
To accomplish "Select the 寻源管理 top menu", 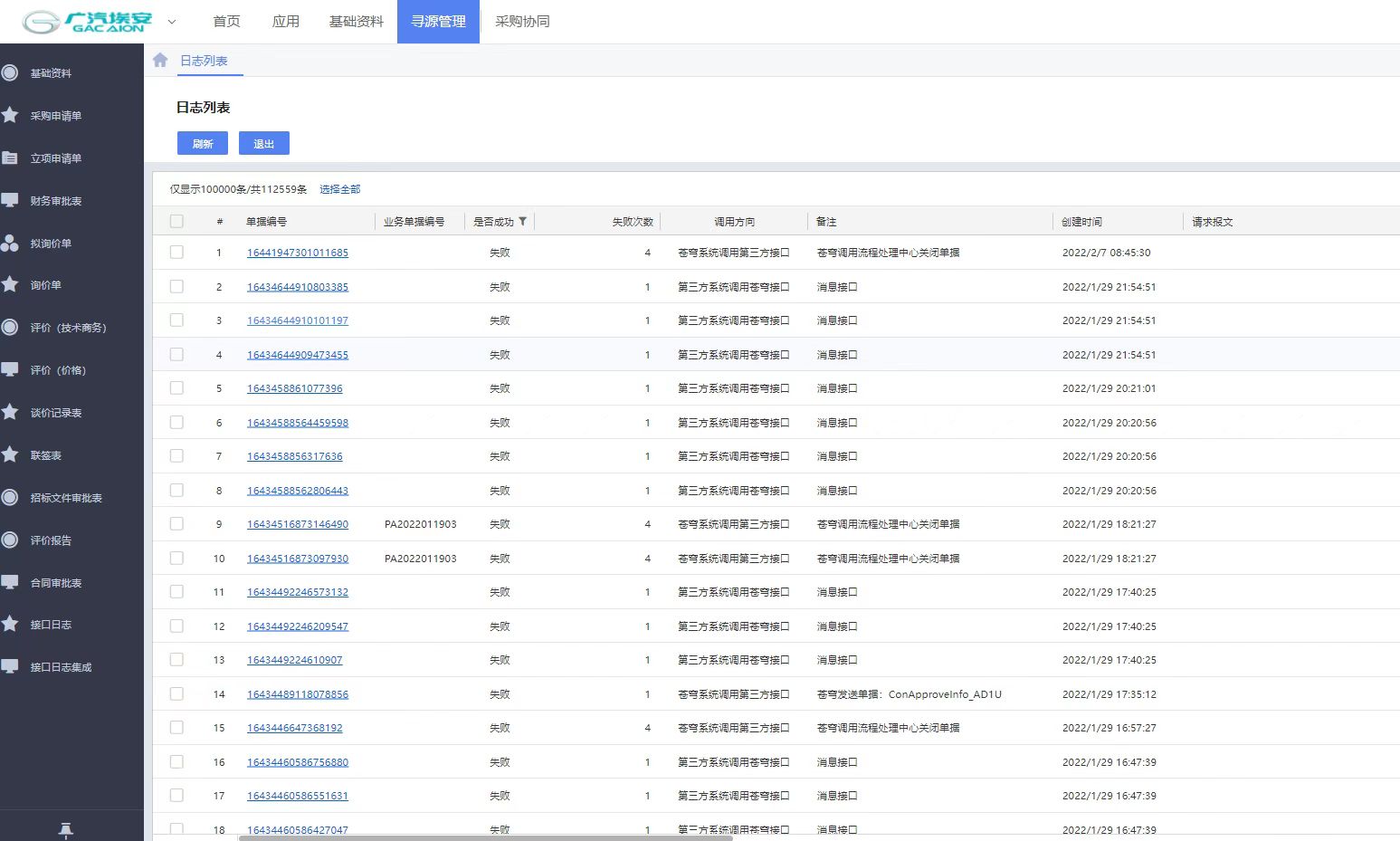I will tap(439, 22).
